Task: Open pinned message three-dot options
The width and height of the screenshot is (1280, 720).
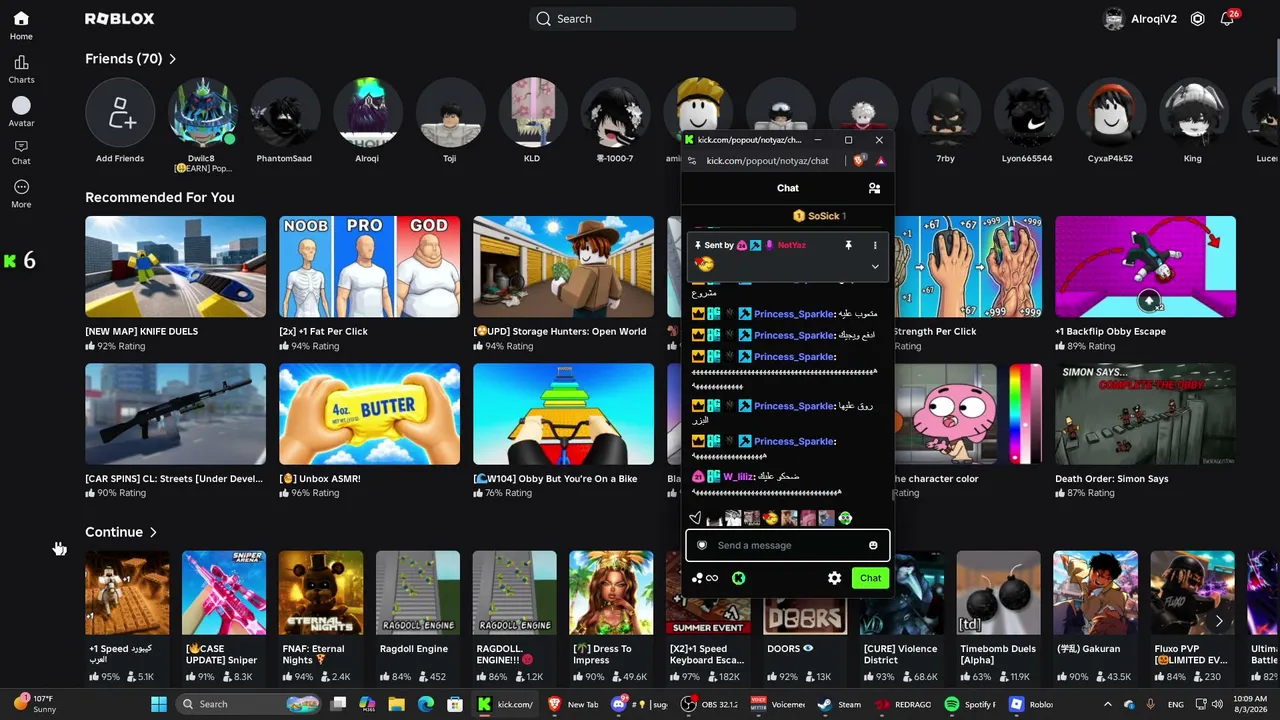Action: coord(875,245)
